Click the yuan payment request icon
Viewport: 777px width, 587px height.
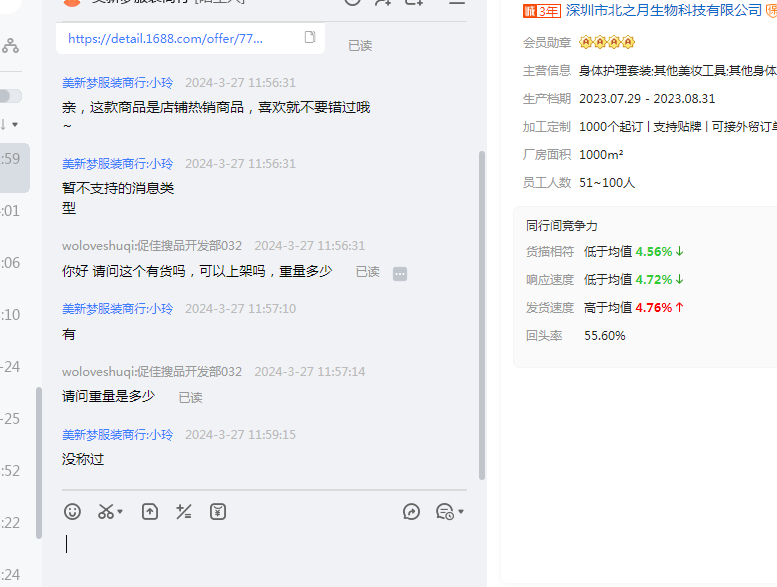click(218, 511)
